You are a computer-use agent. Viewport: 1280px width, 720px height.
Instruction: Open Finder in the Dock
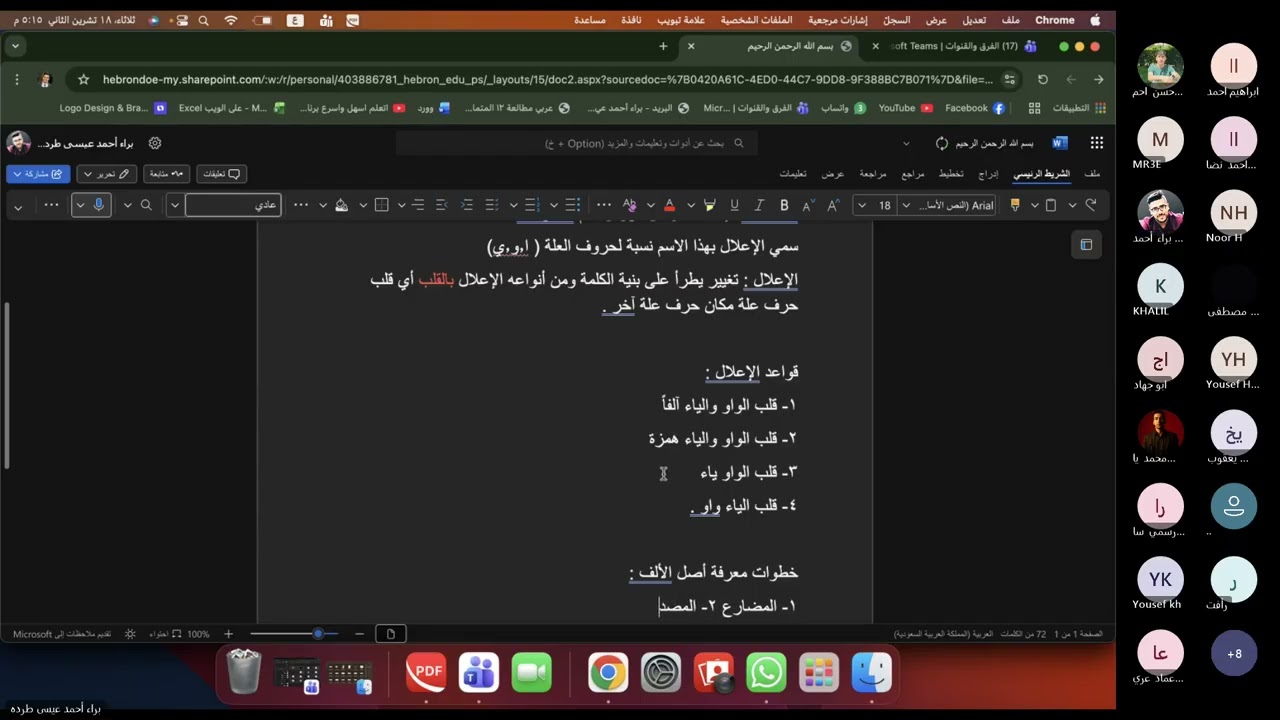click(871, 673)
